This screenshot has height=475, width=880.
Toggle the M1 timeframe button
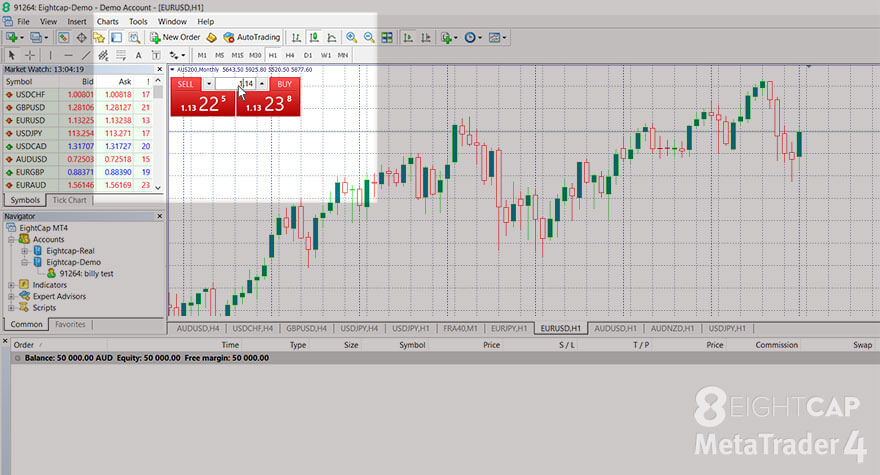202,55
